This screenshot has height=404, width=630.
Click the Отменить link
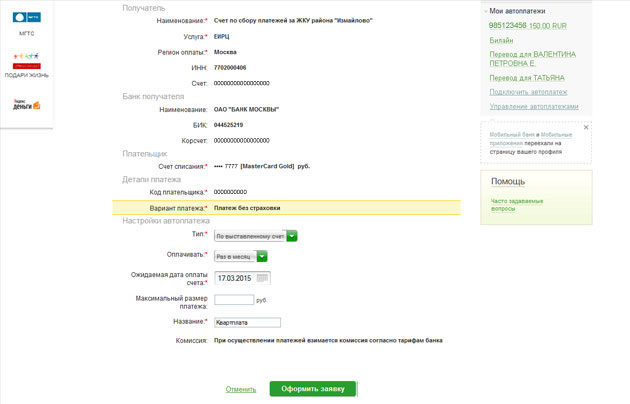241,388
